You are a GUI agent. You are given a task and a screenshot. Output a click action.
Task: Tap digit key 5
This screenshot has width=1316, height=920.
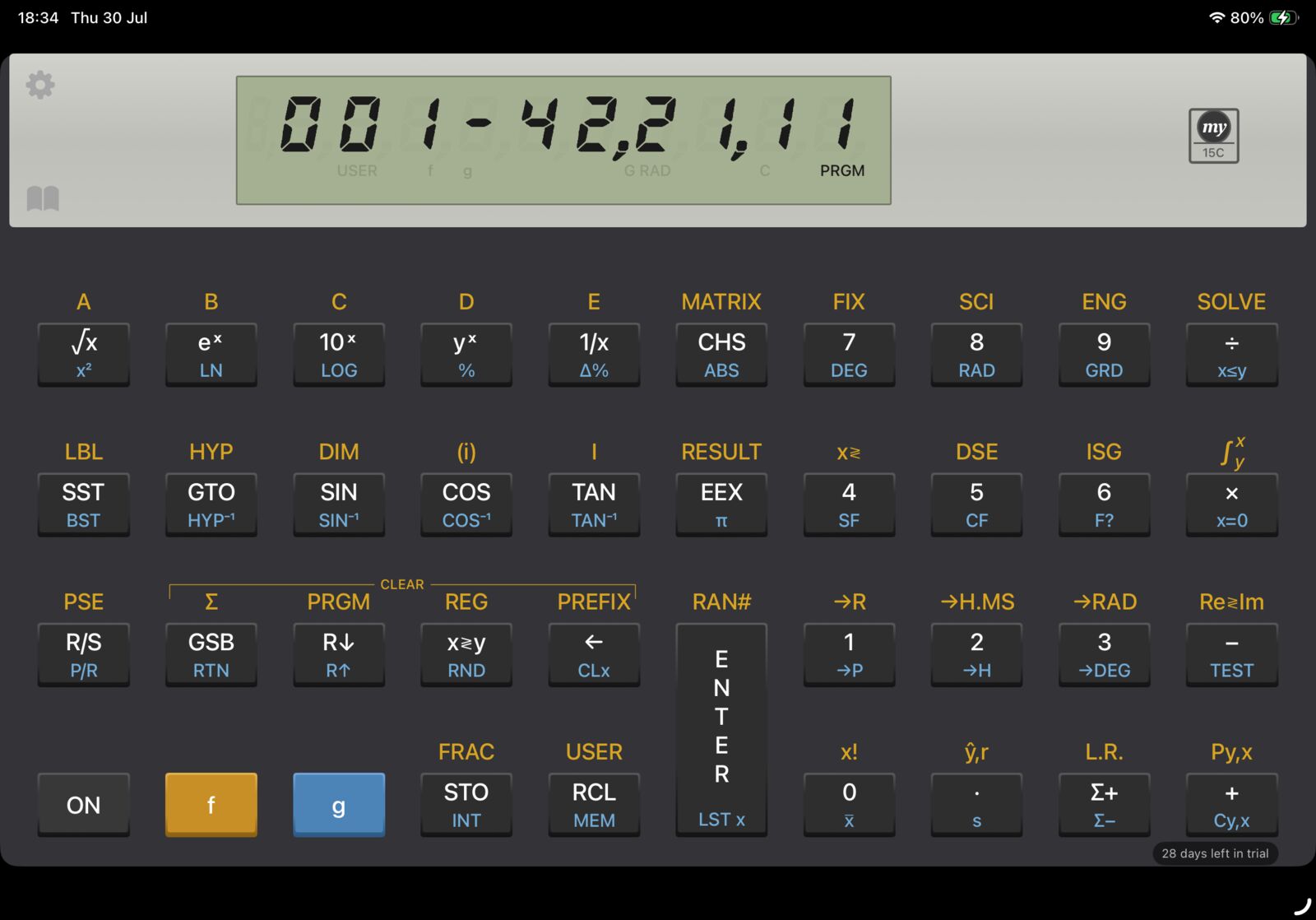tap(976, 504)
